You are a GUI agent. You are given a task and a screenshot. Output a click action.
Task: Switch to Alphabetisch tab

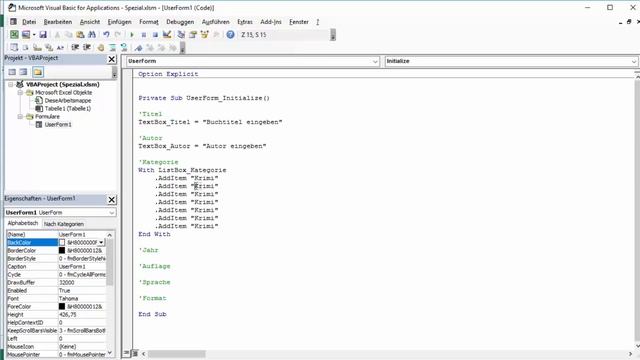[x=23, y=223]
